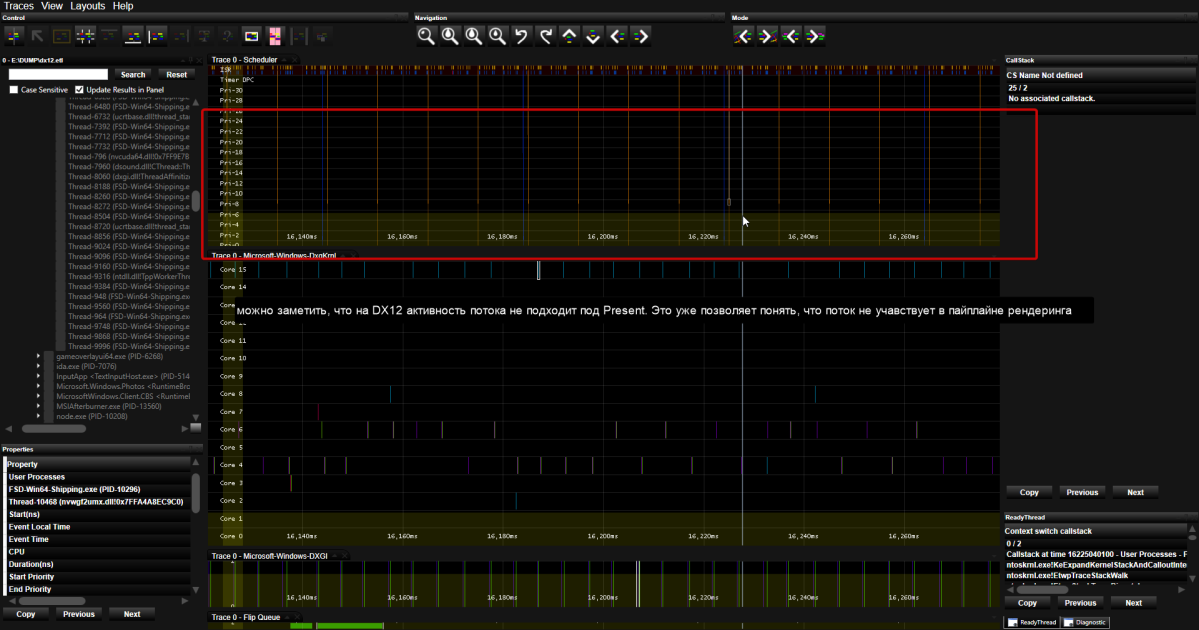Click the underlined colored bars icon in Control toolbar
Screen dimensions: 1199x630
pos(132,36)
